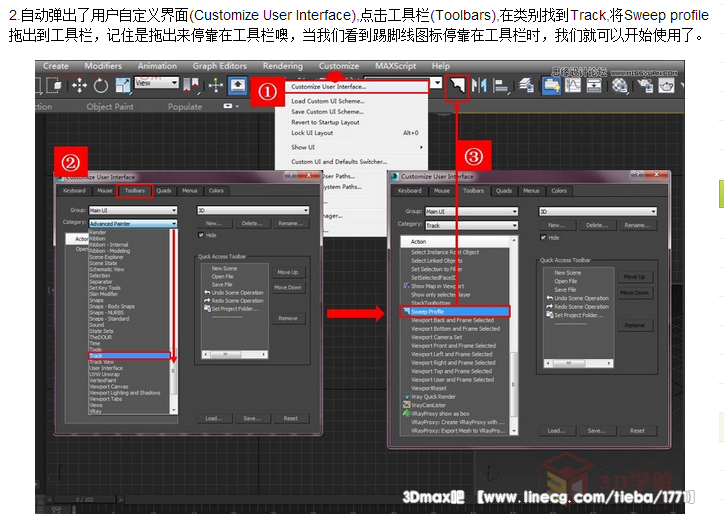Click Move Up button in left dialog
724x514 pixels.
(x=288, y=272)
